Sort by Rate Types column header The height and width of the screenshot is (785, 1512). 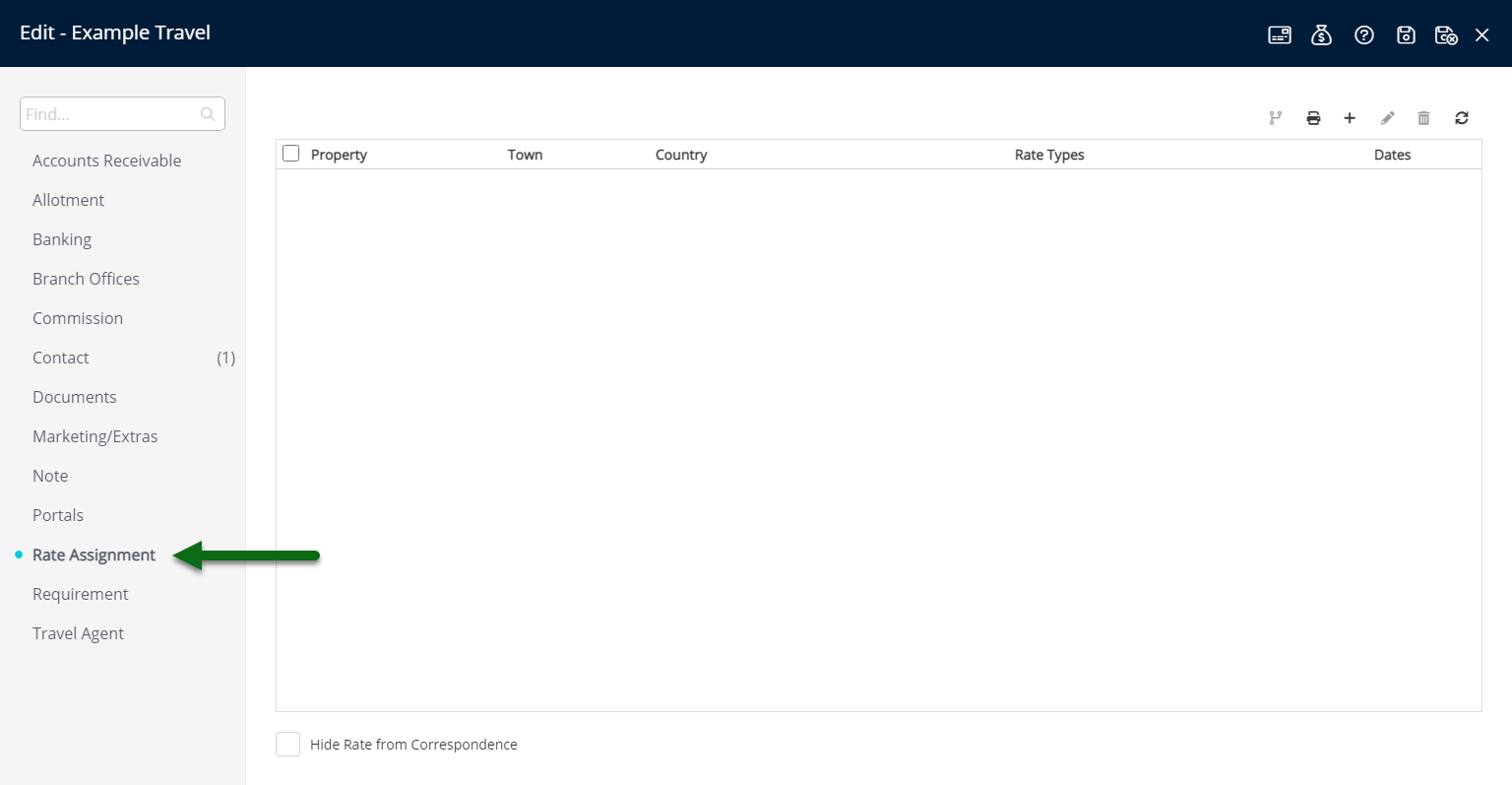click(1049, 155)
